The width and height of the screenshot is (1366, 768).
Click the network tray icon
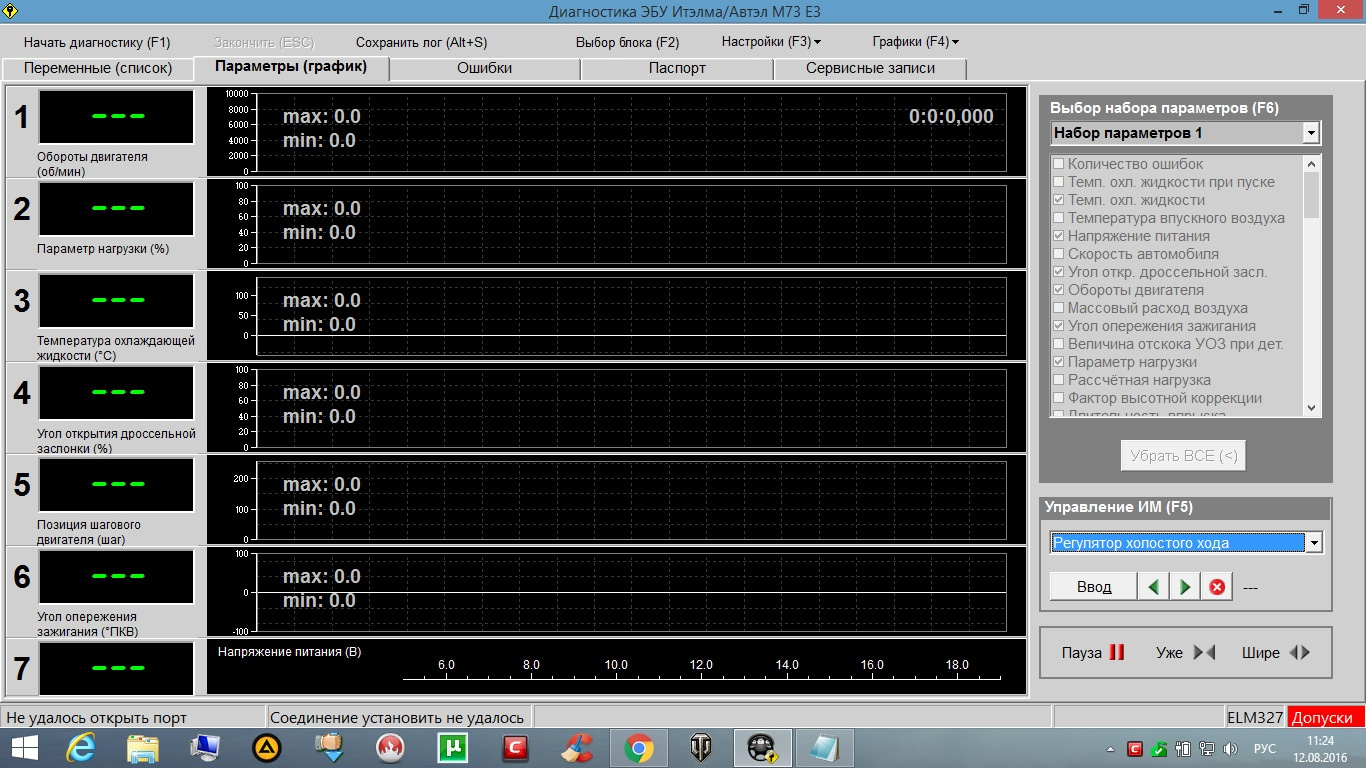coord(1207,748)
